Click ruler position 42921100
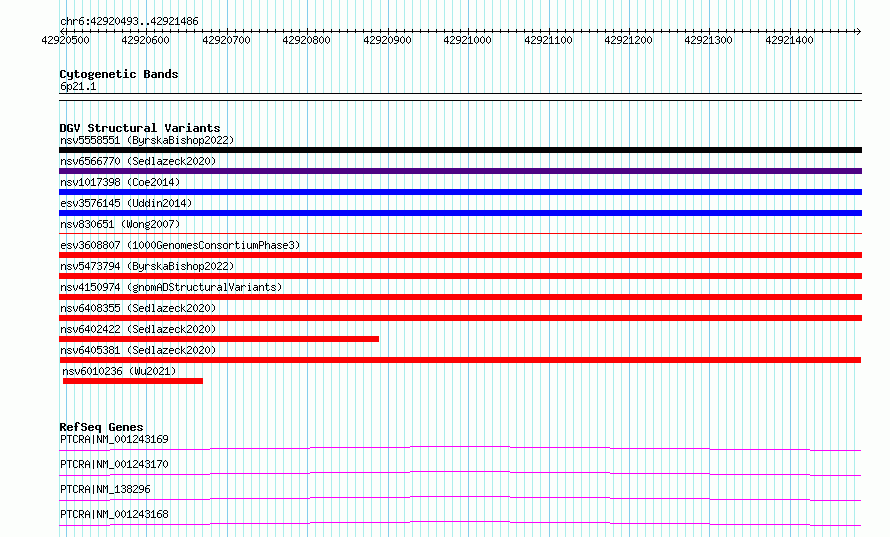 coord(548,40)
